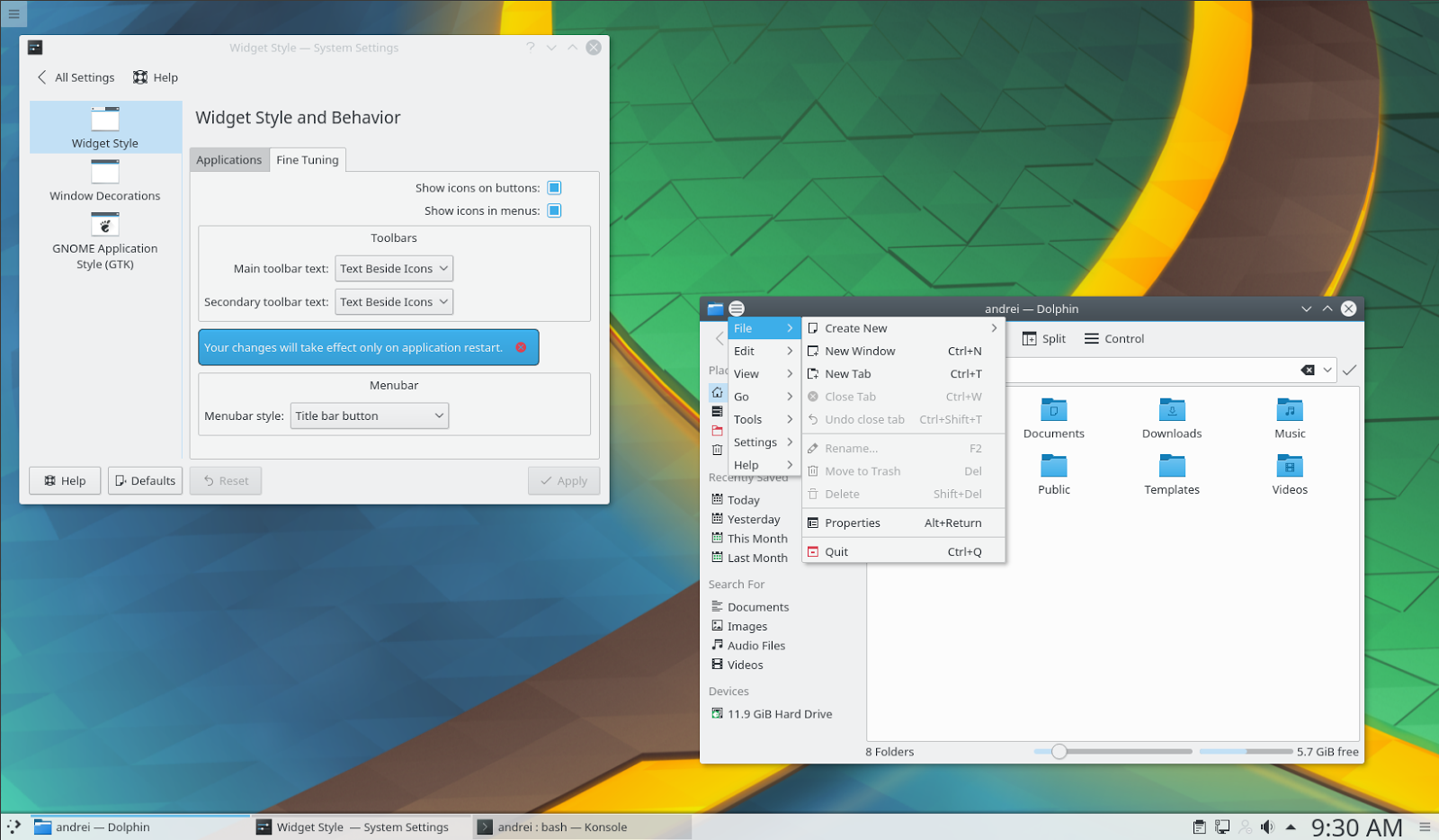The width and height of the screenshot is (1439, 840).
Task: Switch to the Applications tab
Action: [x=229, y=160]
